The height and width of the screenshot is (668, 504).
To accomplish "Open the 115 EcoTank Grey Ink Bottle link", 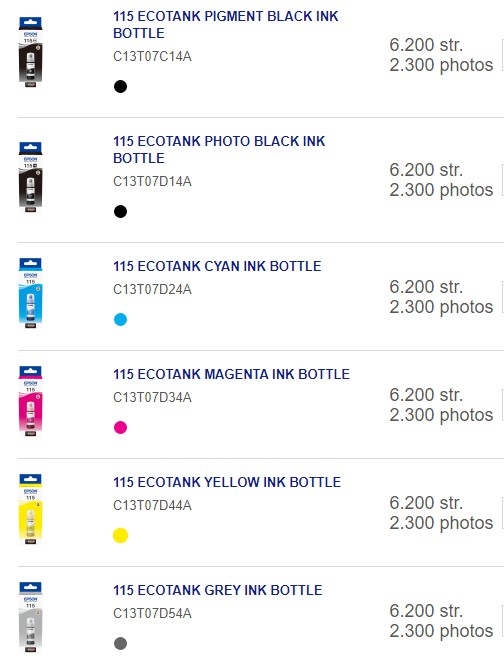I will click(217, 590).
